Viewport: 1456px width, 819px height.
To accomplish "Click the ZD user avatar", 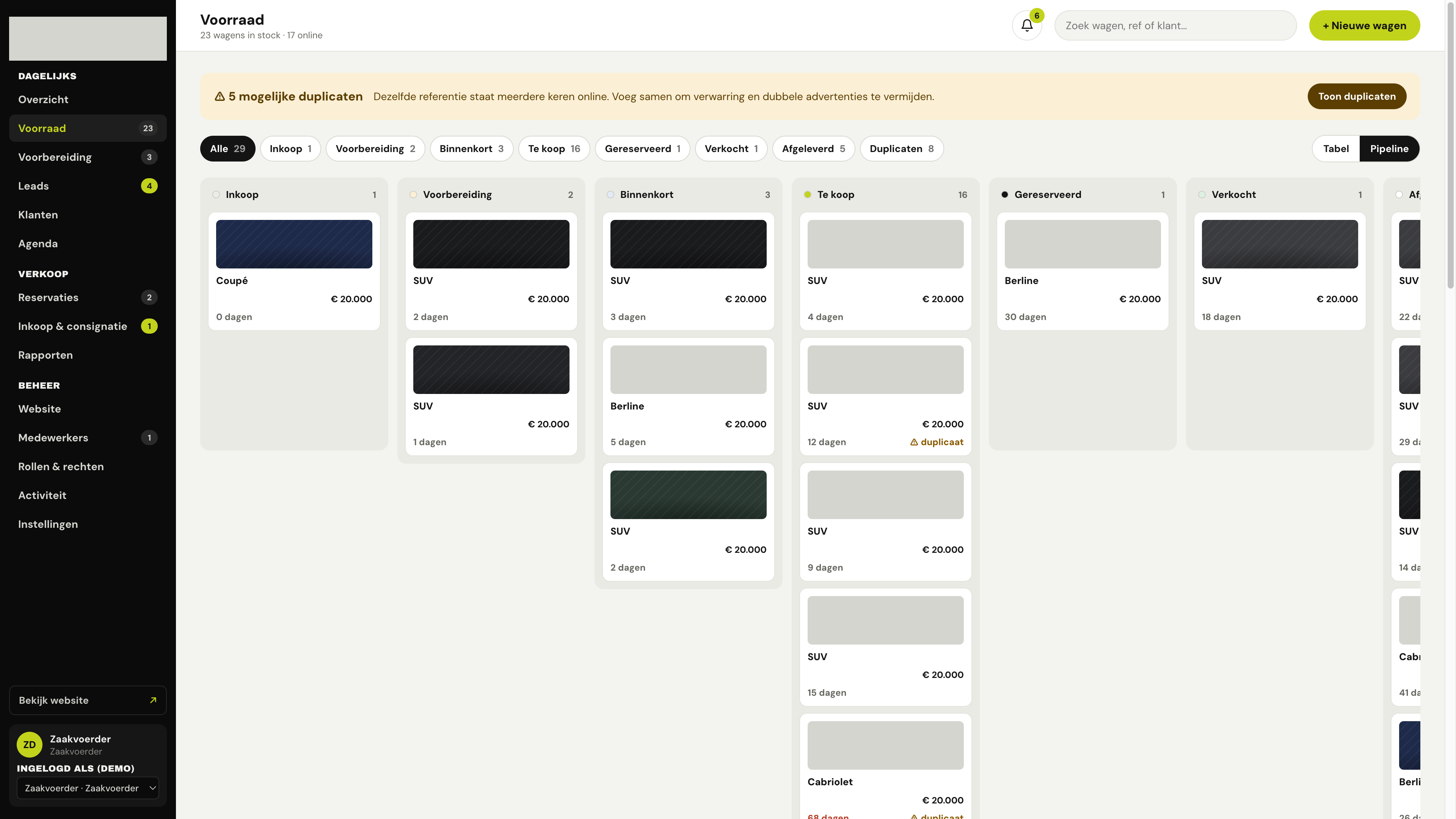I will (x=30, y=744).
